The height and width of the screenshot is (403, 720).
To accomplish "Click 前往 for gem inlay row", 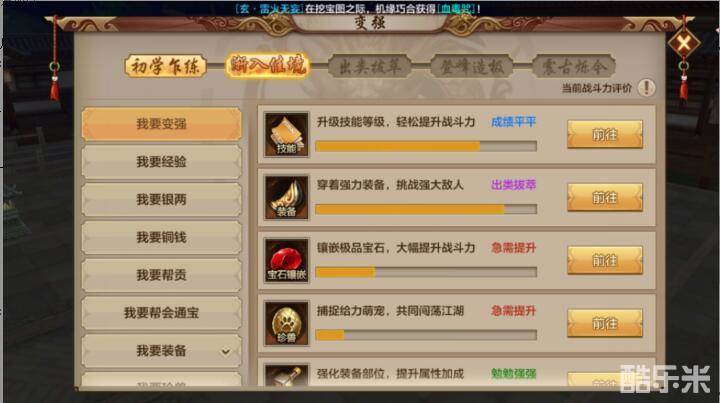I will (605, 261).
